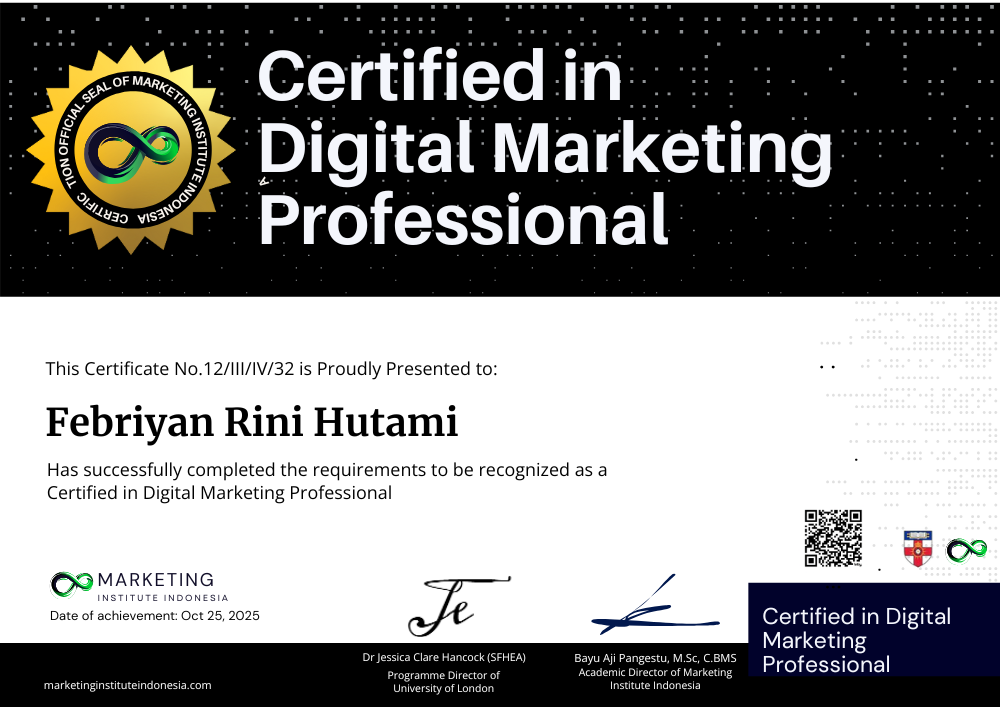Click the 'MARKETING' wordmark text

coord(155,580)
